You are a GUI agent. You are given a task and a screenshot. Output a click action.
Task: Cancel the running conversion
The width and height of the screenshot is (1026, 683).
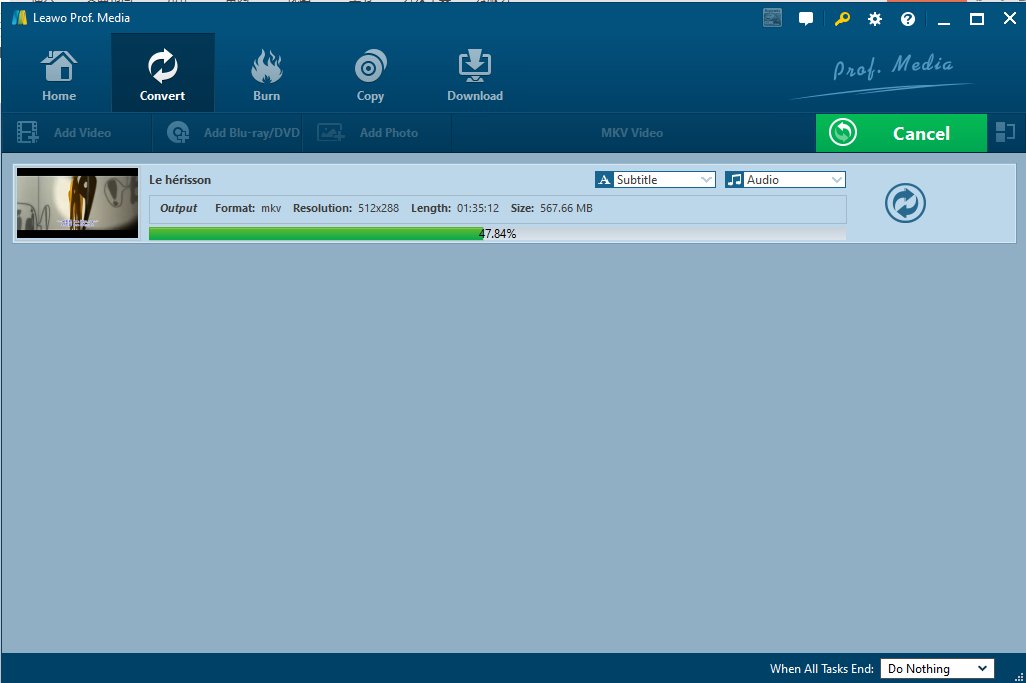(901, 133)
